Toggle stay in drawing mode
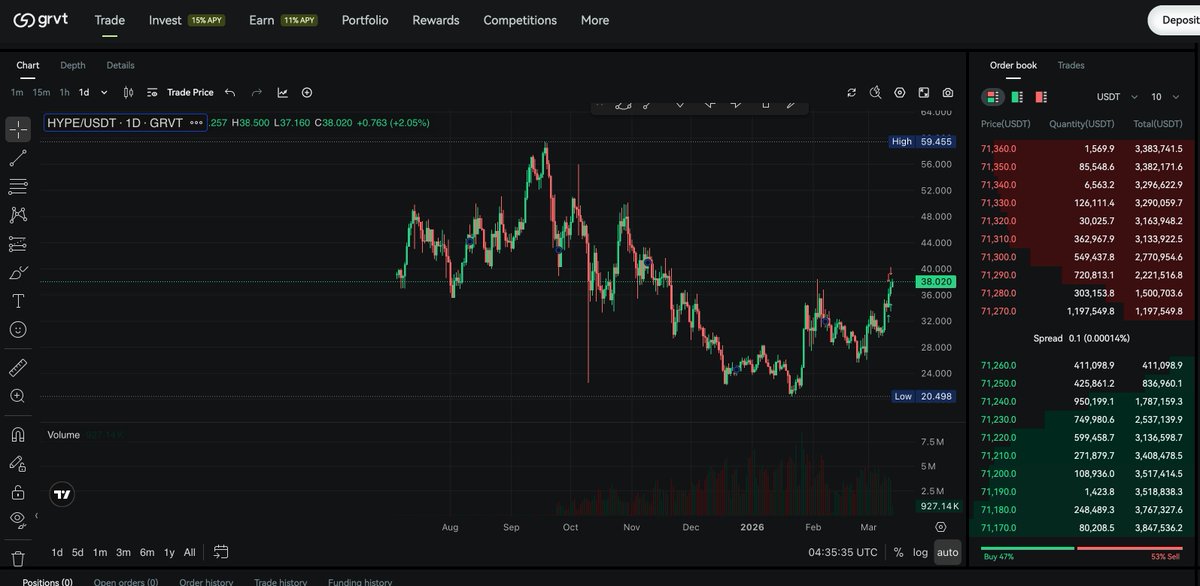The image size is (1200, 586). pos(18,463)
